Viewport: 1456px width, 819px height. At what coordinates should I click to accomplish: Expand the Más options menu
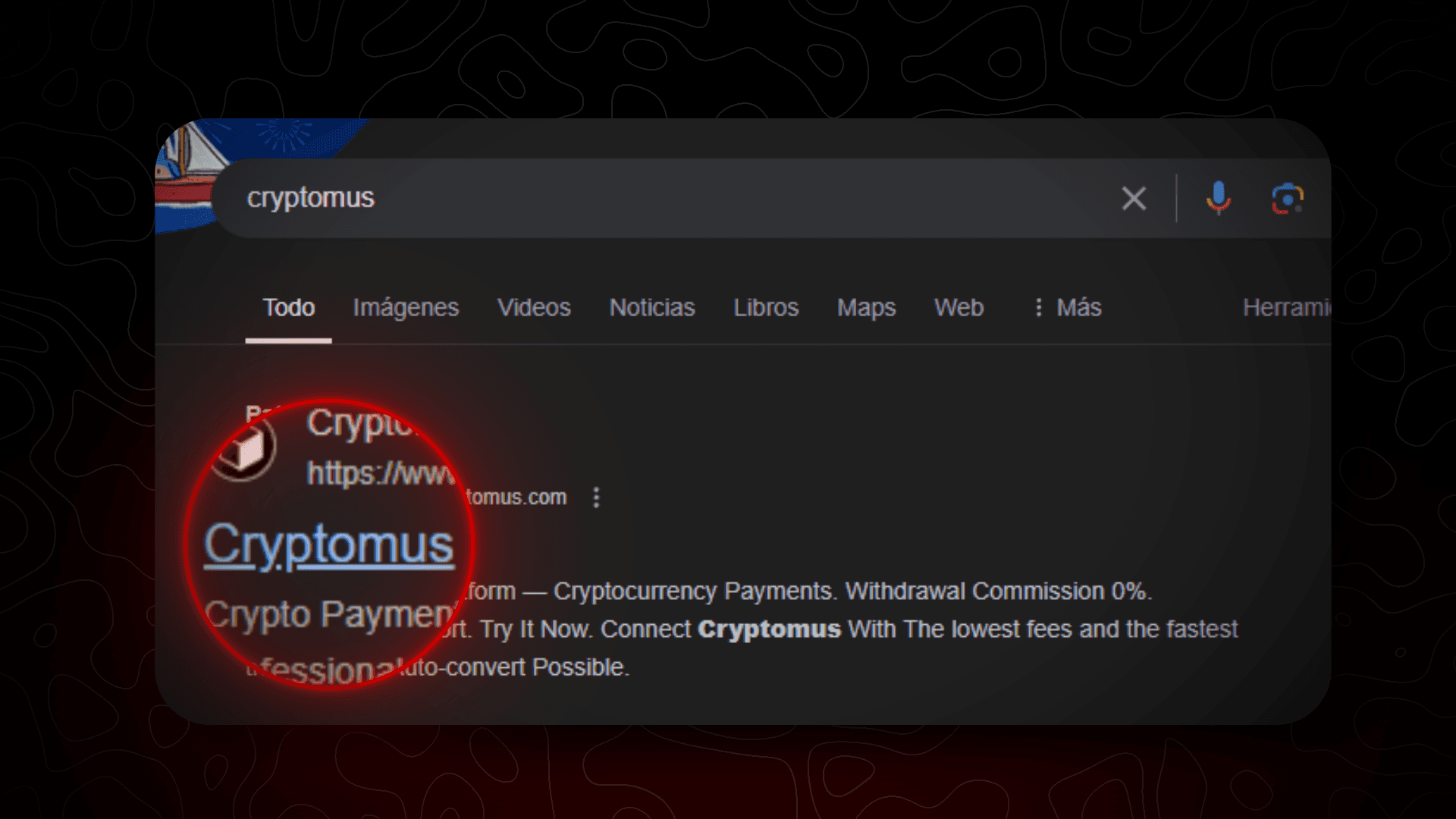[x=1068, y=307]
